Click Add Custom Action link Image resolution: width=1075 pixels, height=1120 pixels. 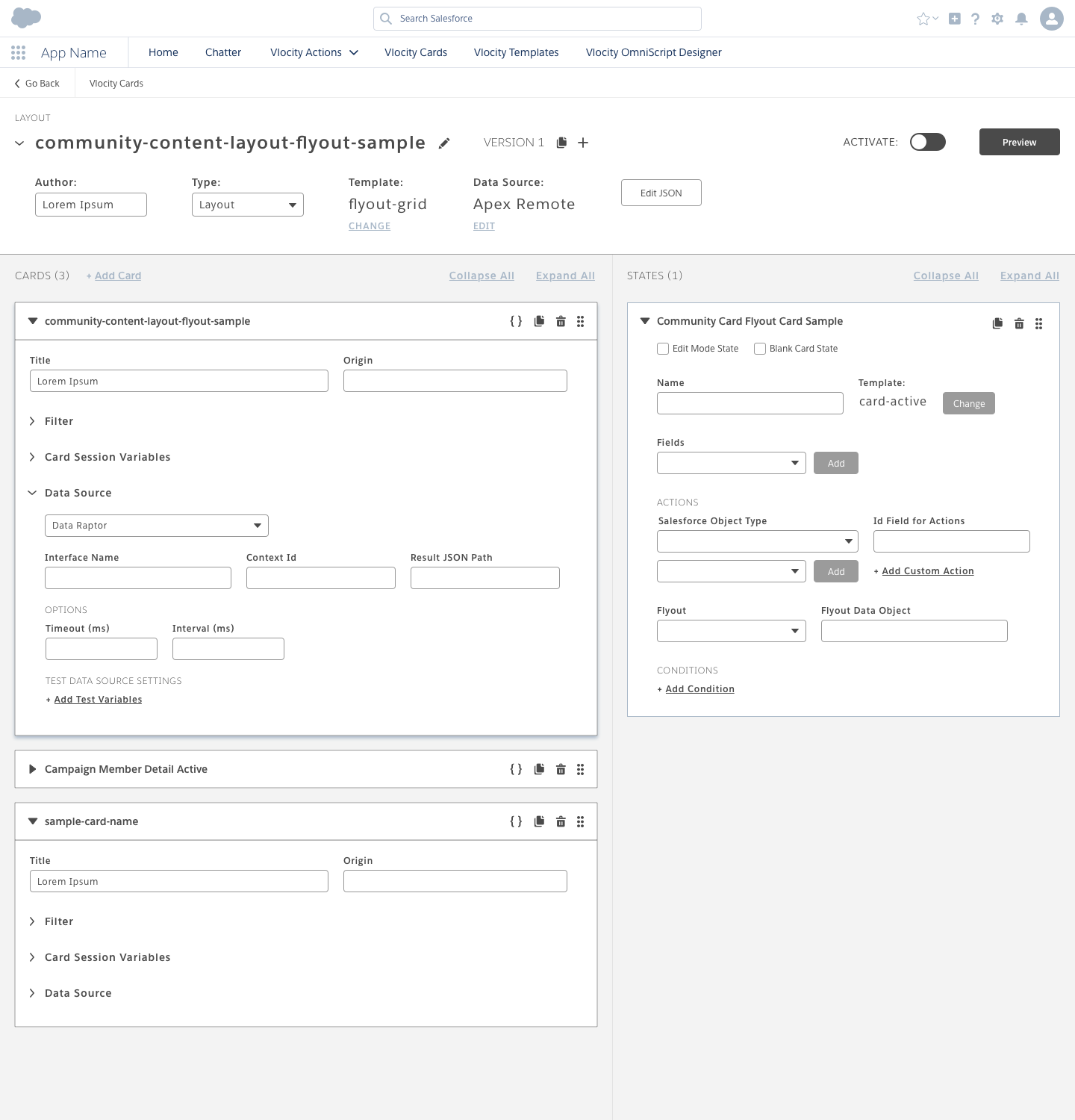click(928, 571)
